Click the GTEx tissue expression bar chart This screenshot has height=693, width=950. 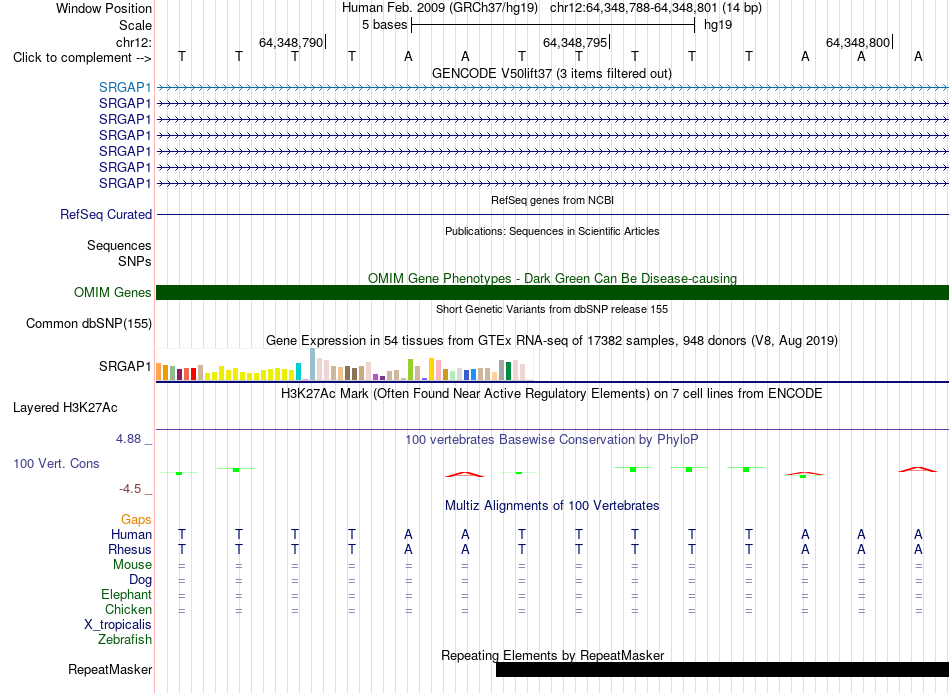tap(344, 365)
